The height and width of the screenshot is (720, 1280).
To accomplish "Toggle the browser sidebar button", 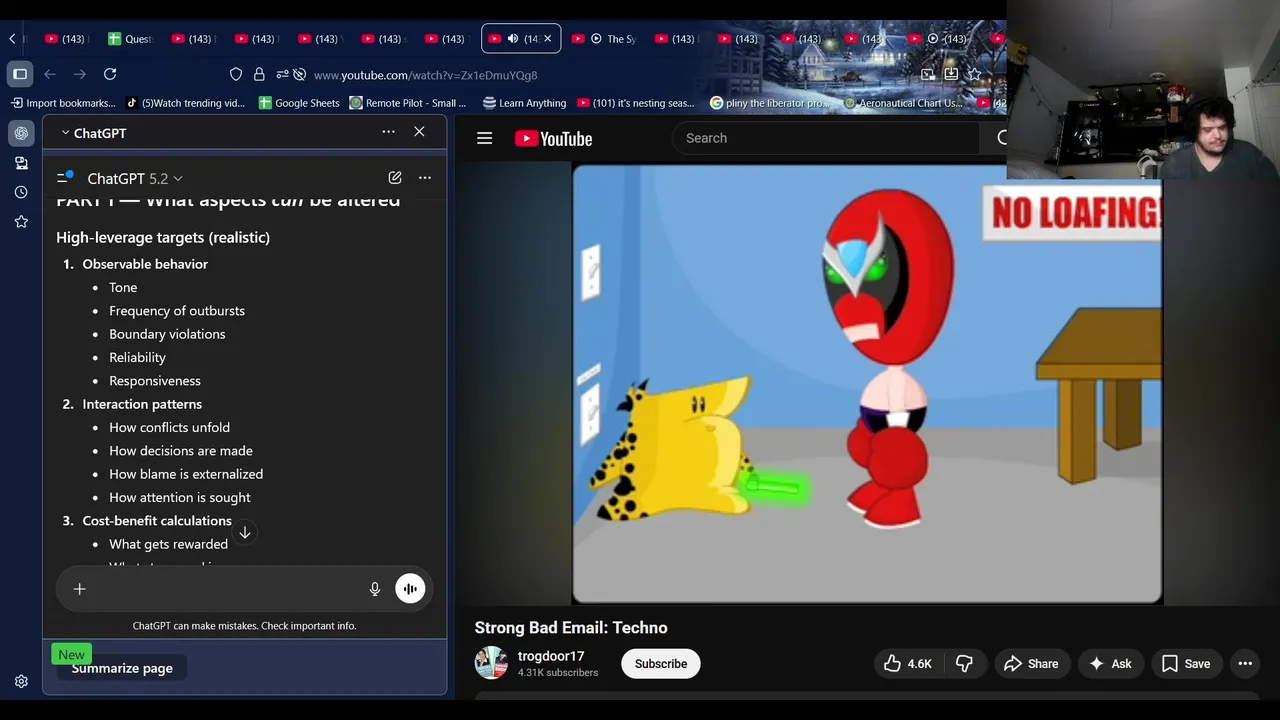I will point(20,74).
